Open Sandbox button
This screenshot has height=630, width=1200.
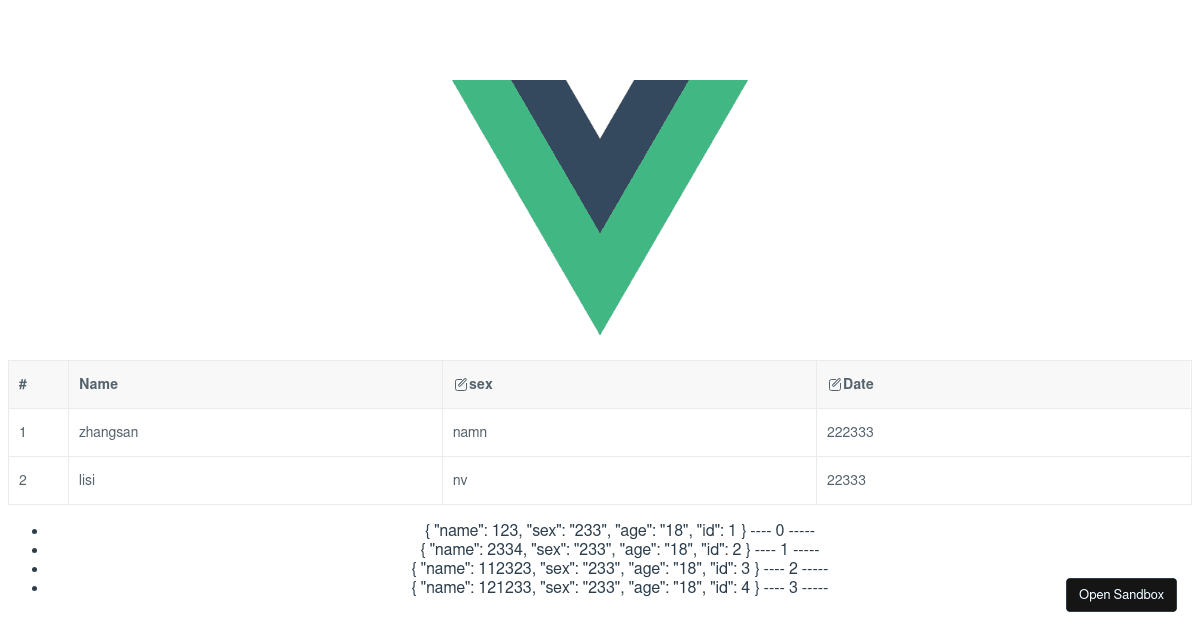tap(1121, 595)
